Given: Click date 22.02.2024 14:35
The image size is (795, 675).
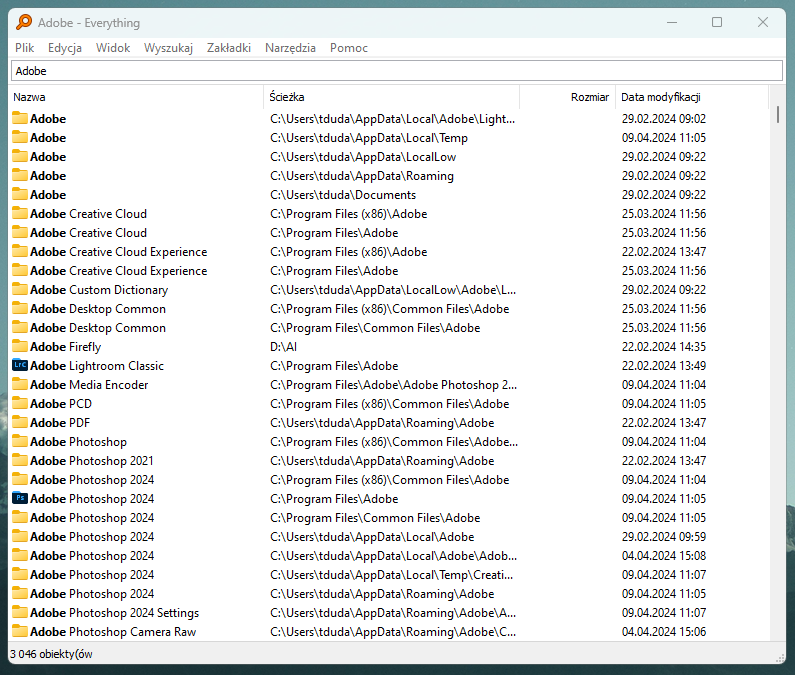Looking at the screenshot, I should click(x=664, y=347).
